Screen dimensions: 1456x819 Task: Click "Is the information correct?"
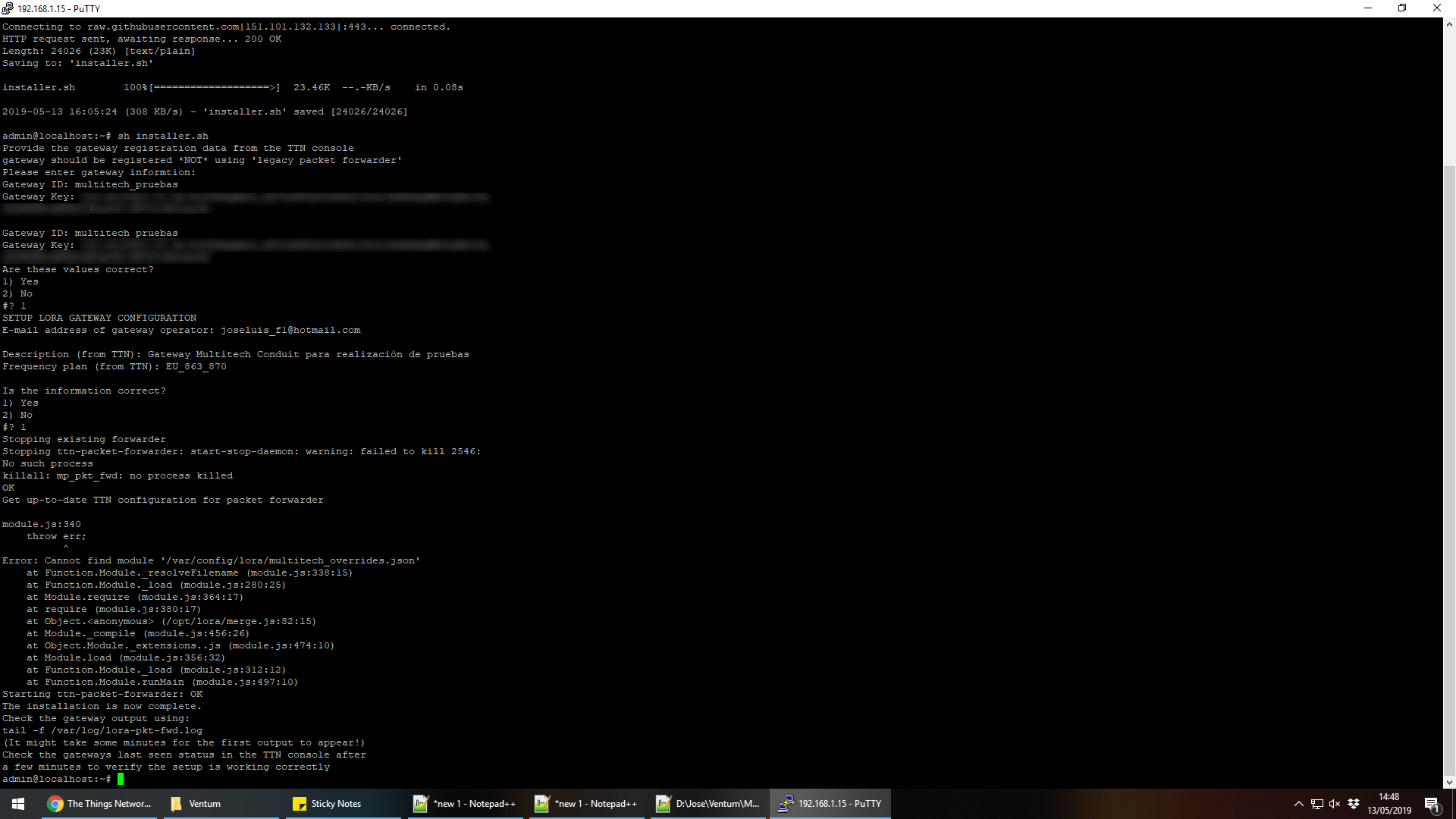tap(84, 391)
